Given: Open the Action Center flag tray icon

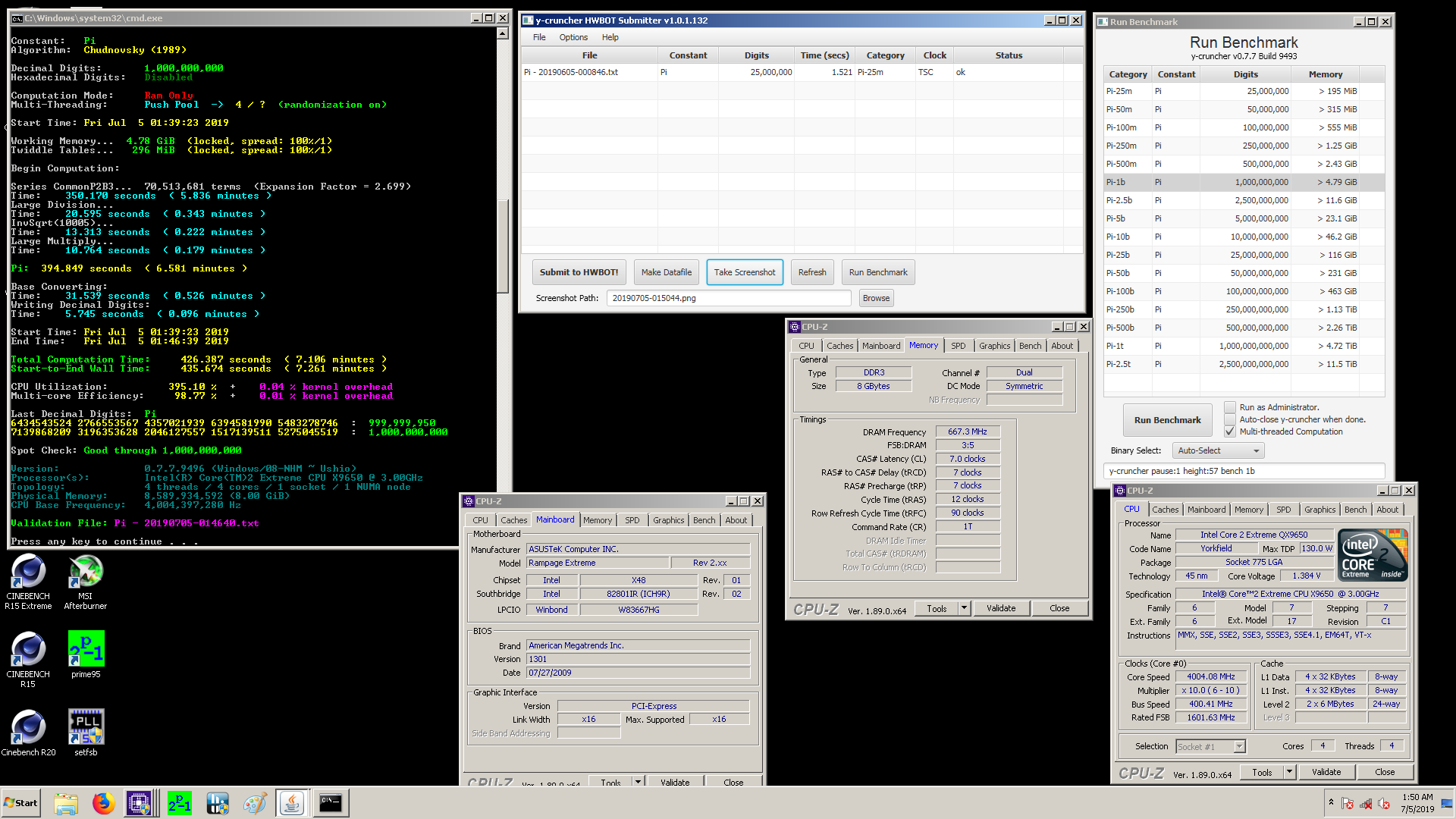Looking at the screenshot, I should [x=1348, y=803].
